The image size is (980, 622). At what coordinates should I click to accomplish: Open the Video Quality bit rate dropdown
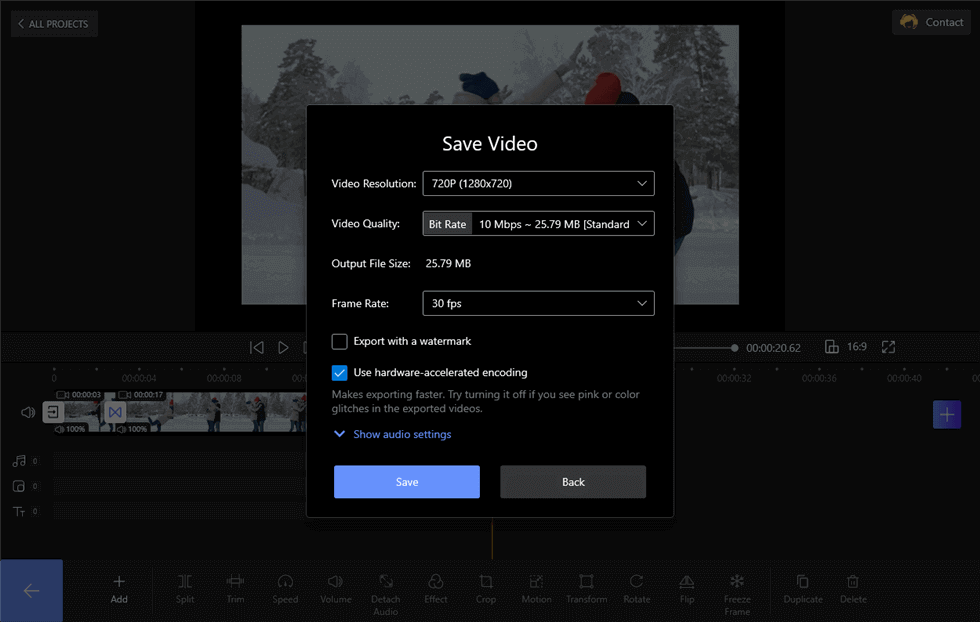pyautogui.click(x=538, y=224)
